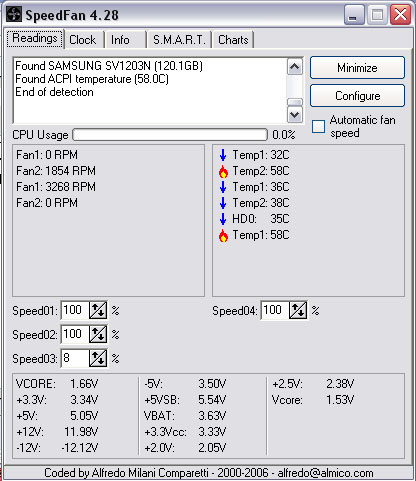
Task: Open the Clock tab
Action: coord(83,40)
